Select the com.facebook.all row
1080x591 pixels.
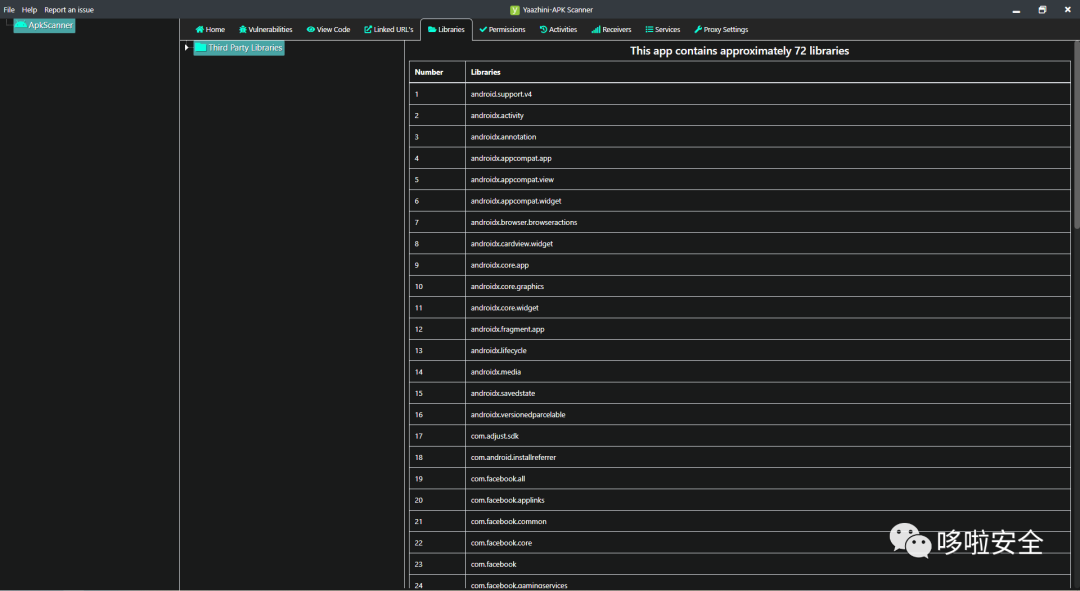[x=739, y=478]
